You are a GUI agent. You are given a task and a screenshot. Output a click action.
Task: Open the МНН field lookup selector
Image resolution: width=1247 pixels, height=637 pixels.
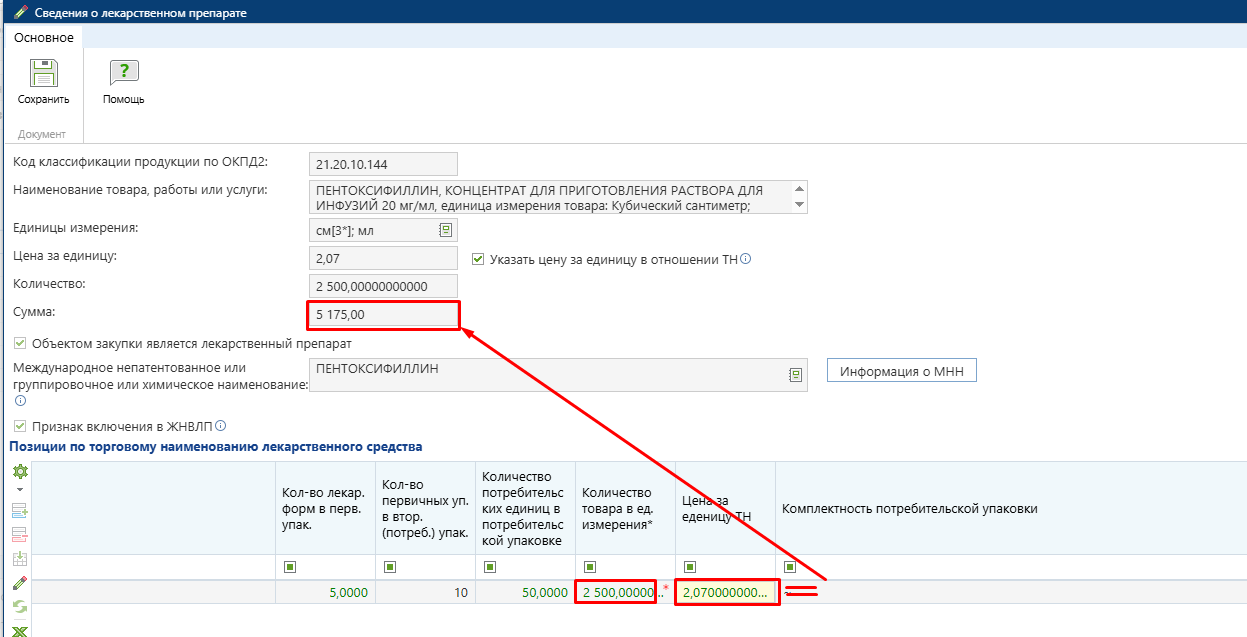(795, 375)
